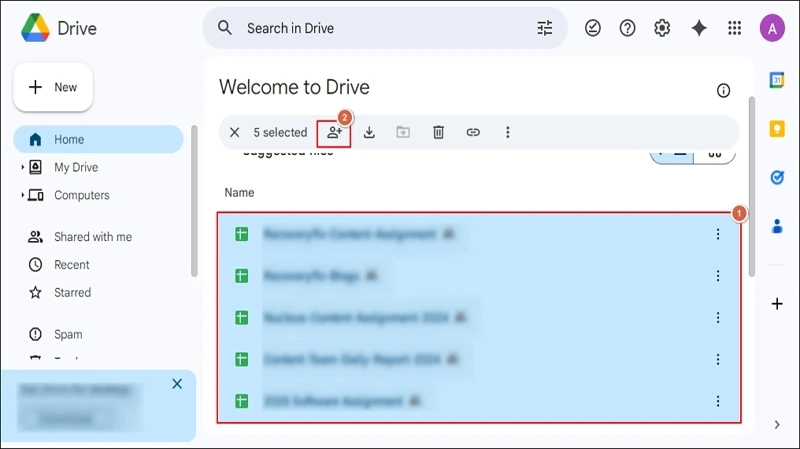
Task: Move selected files to trash
Action: click(438, 133)
